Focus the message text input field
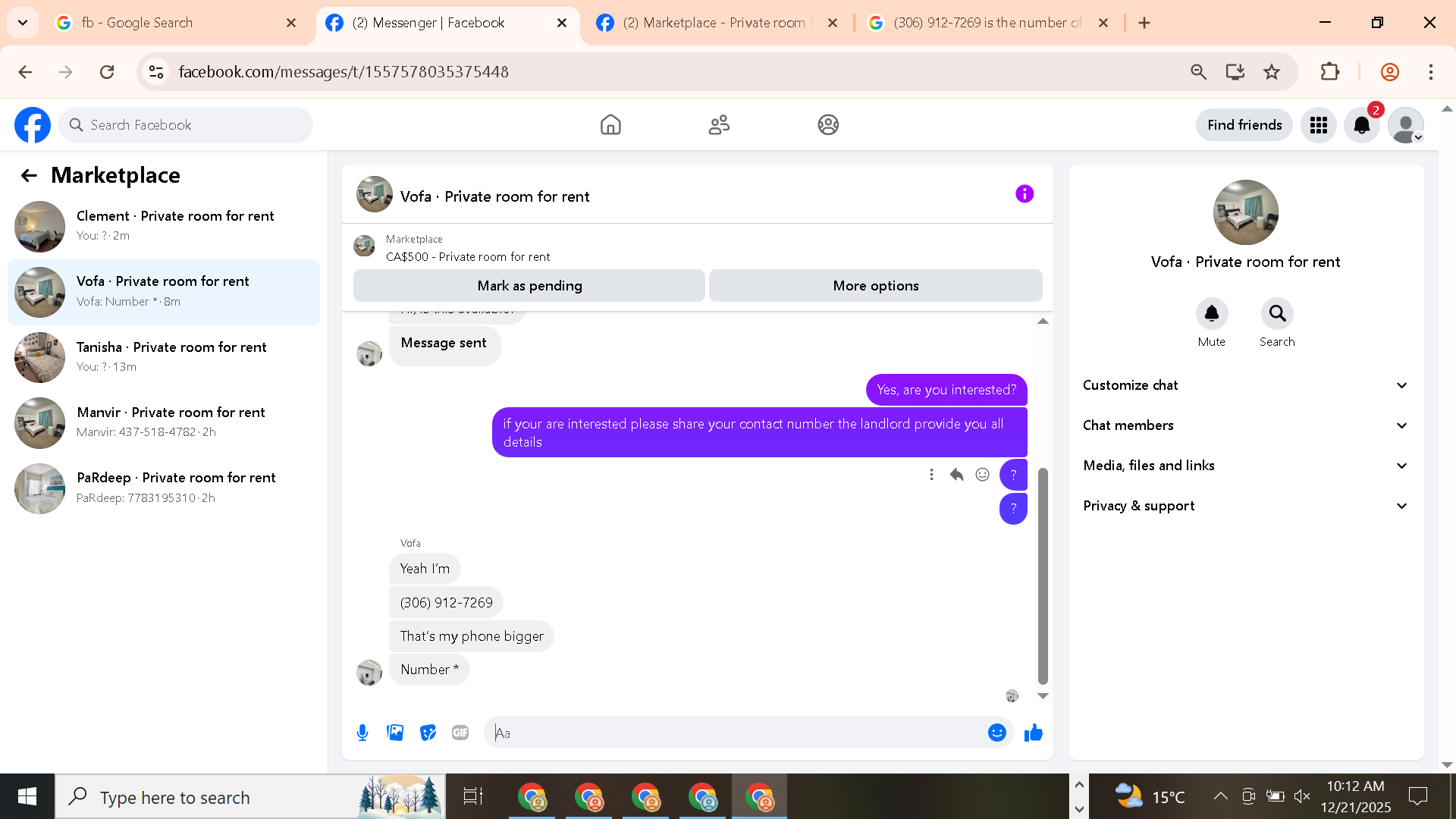The image size is (1456, 819). [x=736, y=733]
